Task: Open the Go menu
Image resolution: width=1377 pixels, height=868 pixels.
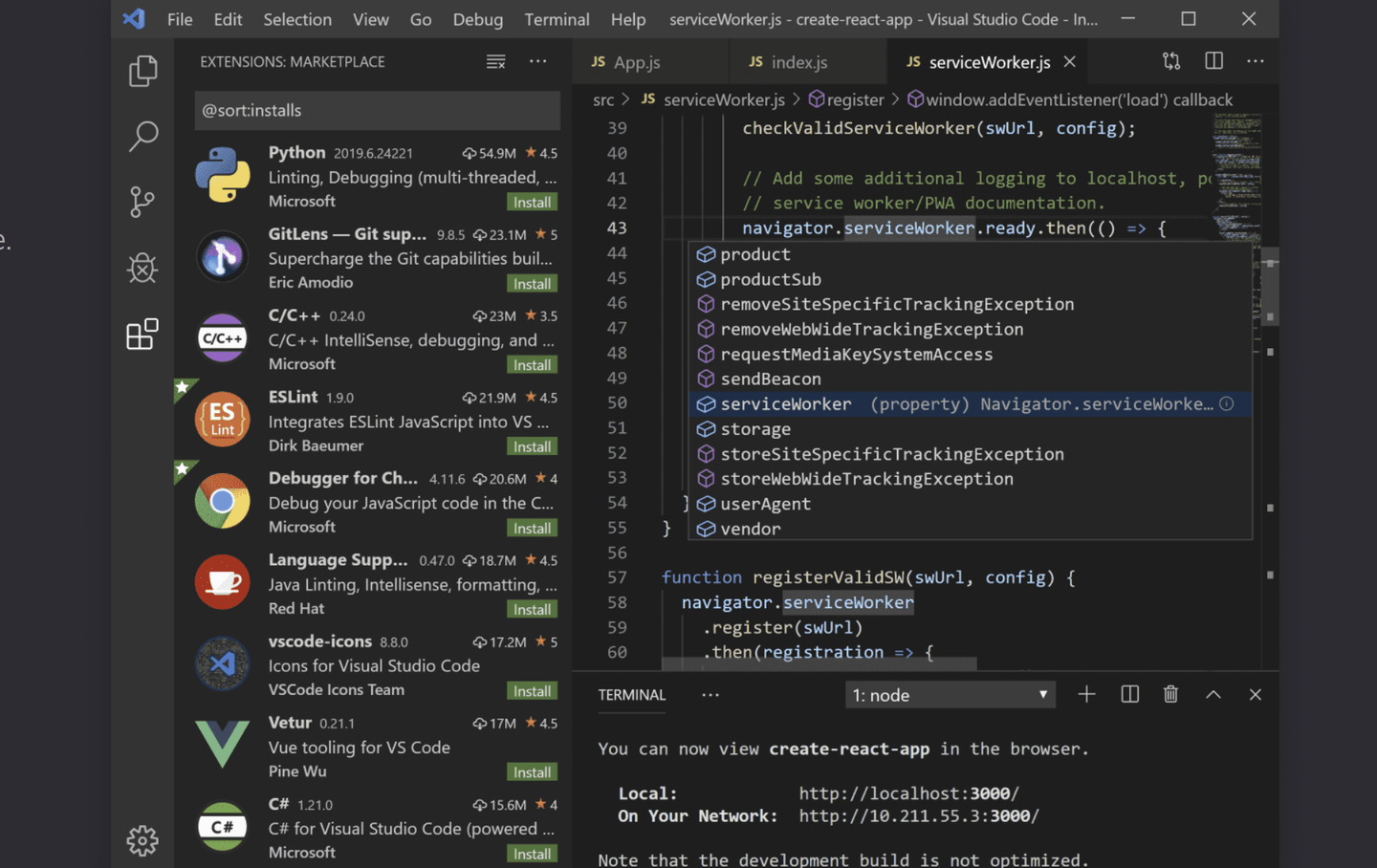Action: [421, 19]
